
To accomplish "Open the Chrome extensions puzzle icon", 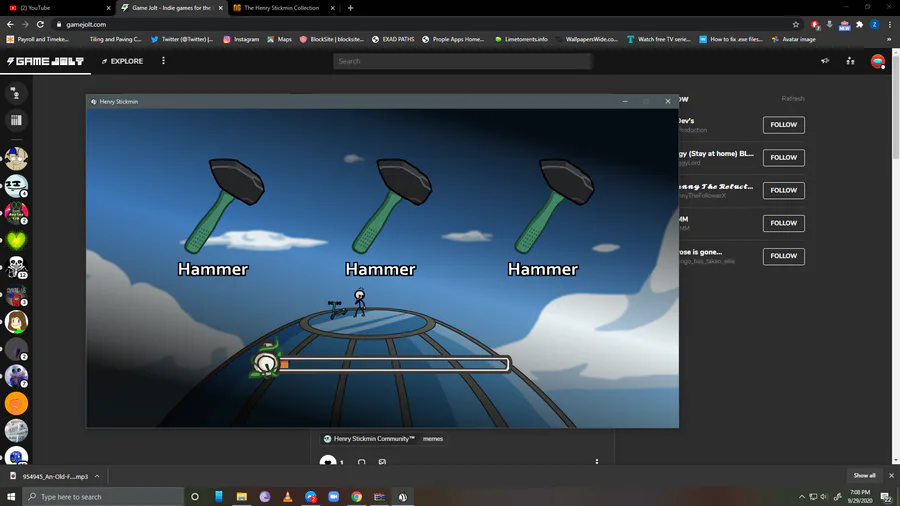I will pos(859,24).
